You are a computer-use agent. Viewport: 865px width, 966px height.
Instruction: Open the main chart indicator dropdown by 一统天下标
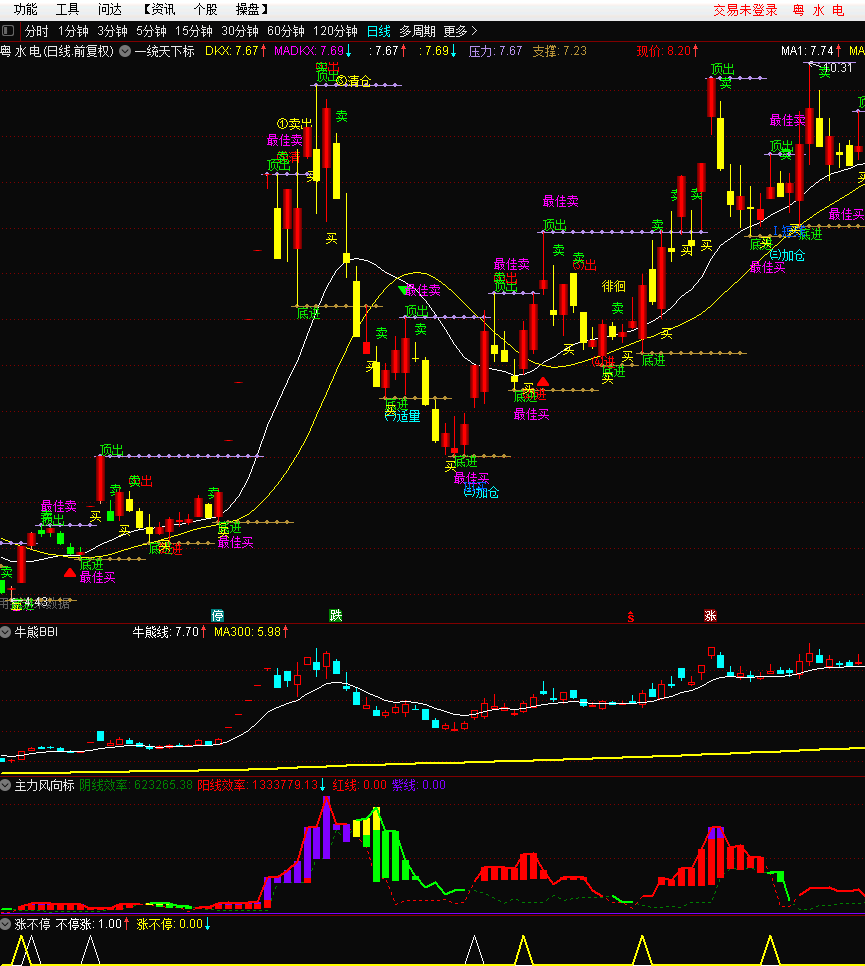click(125, 51)
